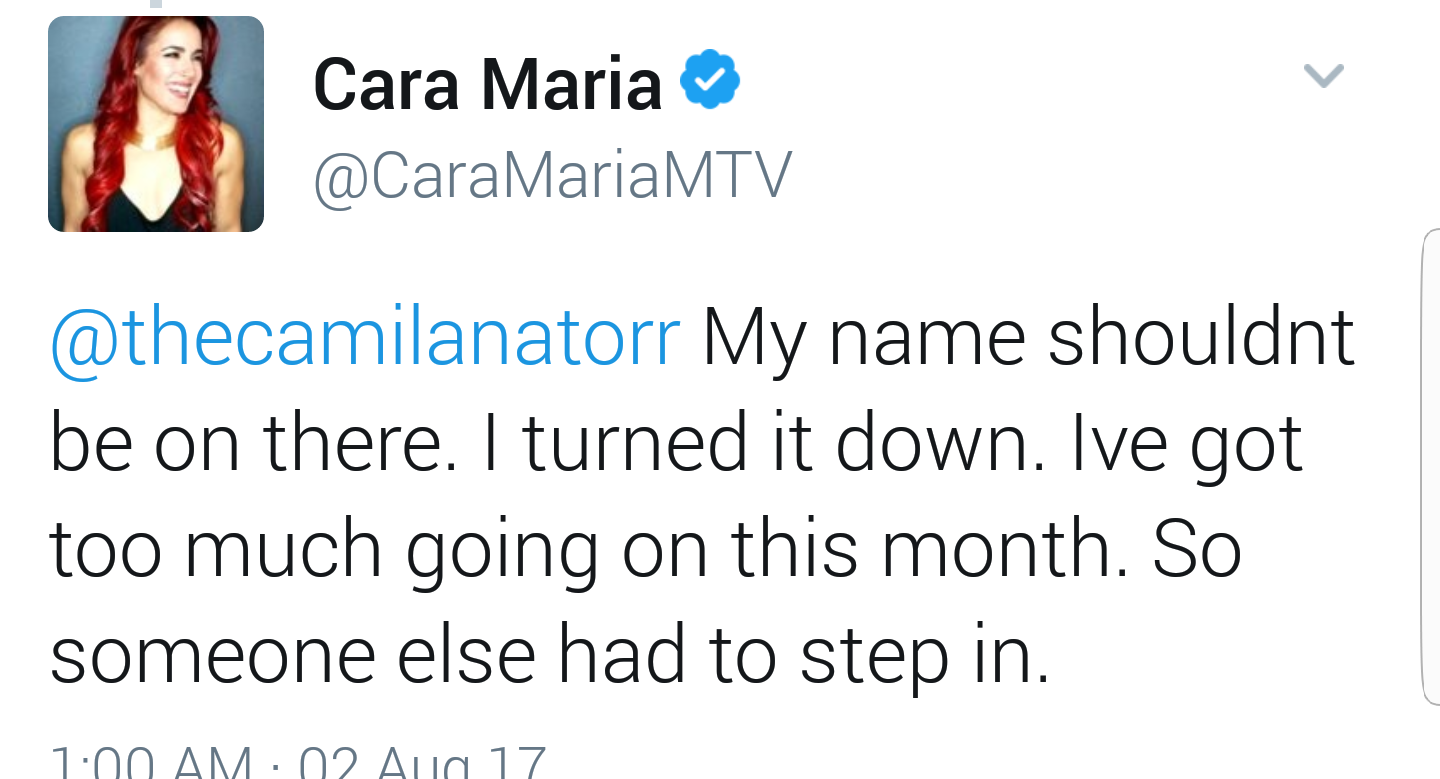This screenshot has height=779, width=1440.
Task: Click the scrollbar at right edge
Action: [1430, 466]
